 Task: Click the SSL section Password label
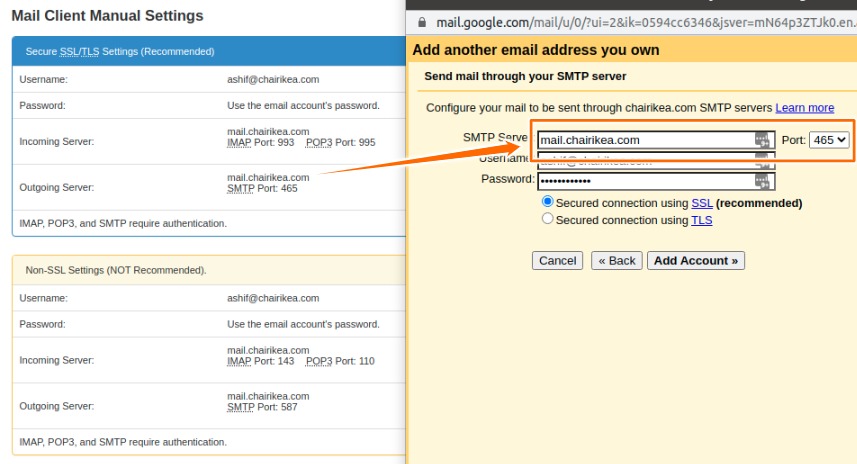tap(42, 105)
